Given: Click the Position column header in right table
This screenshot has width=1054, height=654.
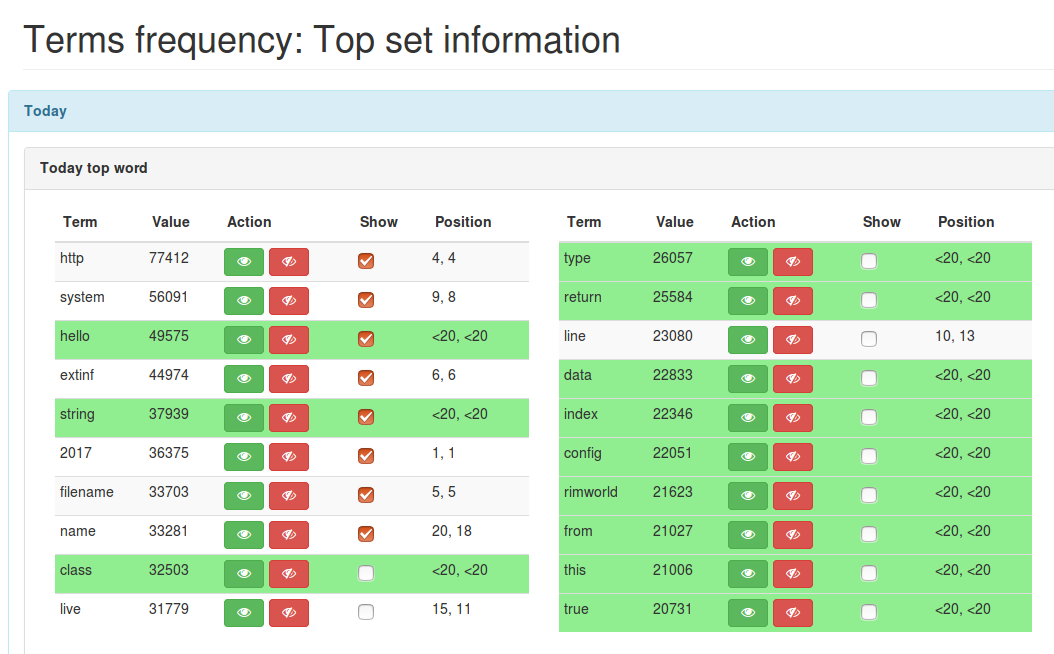Looking at the screenshot, I should (966, 222).
